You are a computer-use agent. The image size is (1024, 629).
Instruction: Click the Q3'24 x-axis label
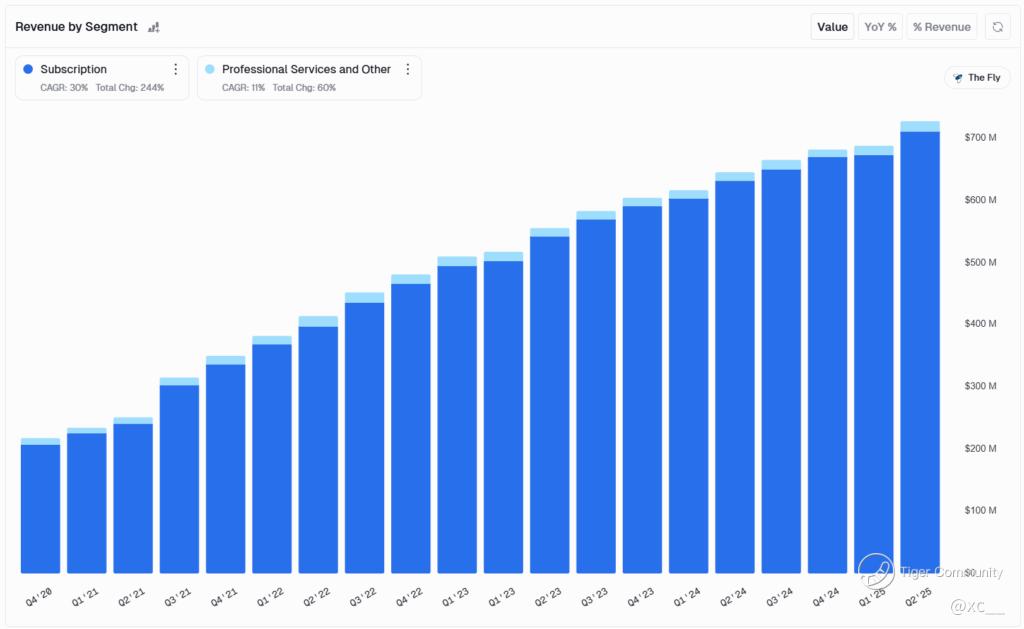coord(780,596)
